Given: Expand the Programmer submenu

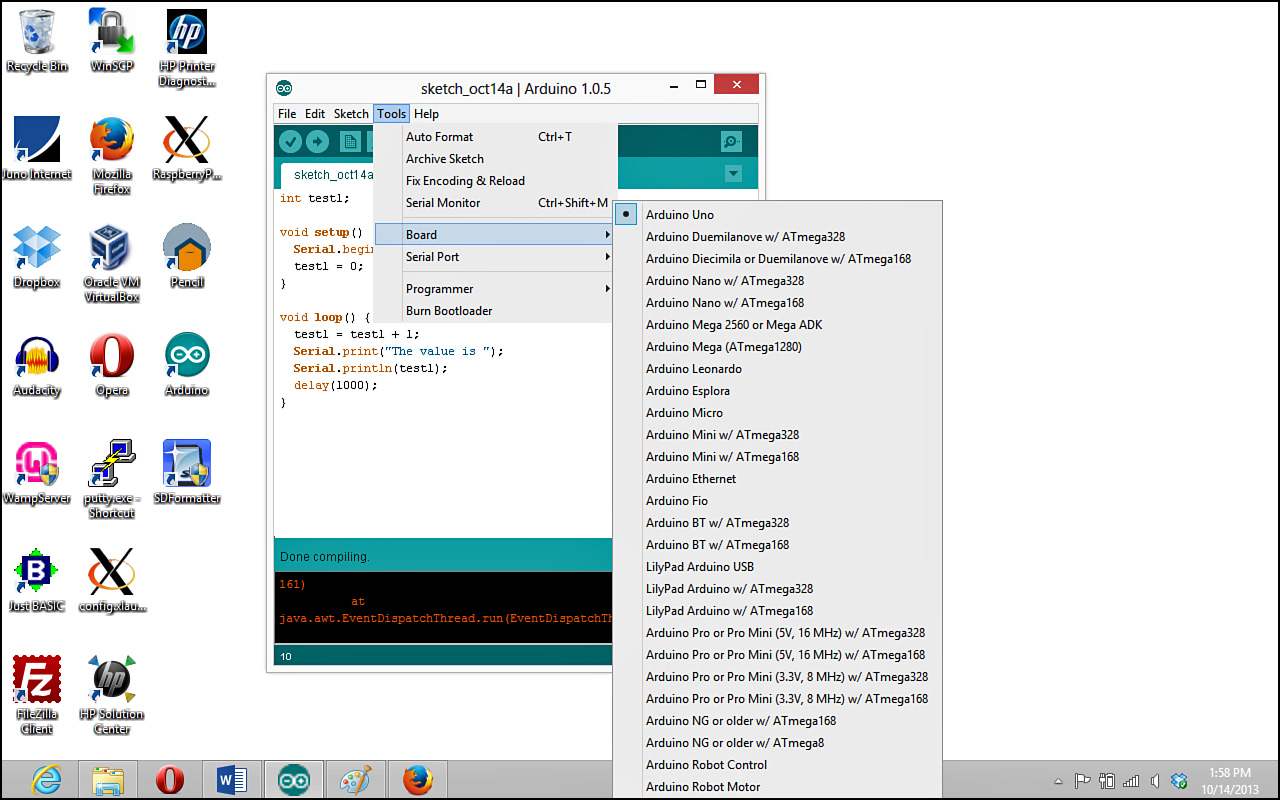Looking at the screenshot, I should (495, 288).
